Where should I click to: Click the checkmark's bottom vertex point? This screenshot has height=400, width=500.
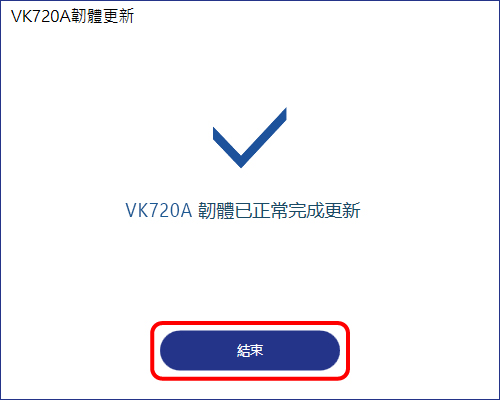tap(241, 164)
